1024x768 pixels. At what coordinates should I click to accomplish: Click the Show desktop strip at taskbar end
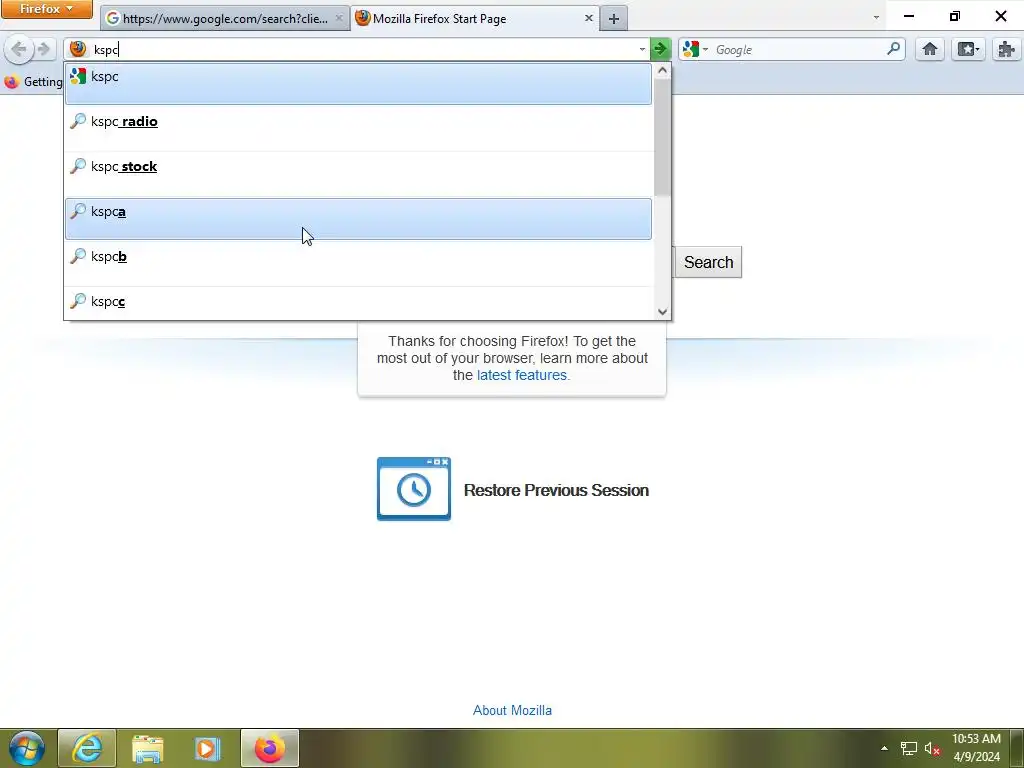point(1017,748)
